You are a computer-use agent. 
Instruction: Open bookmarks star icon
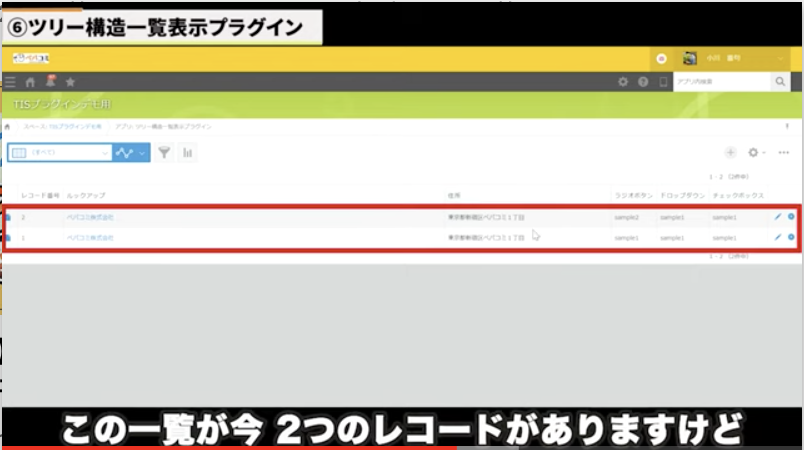pos(70,82)
